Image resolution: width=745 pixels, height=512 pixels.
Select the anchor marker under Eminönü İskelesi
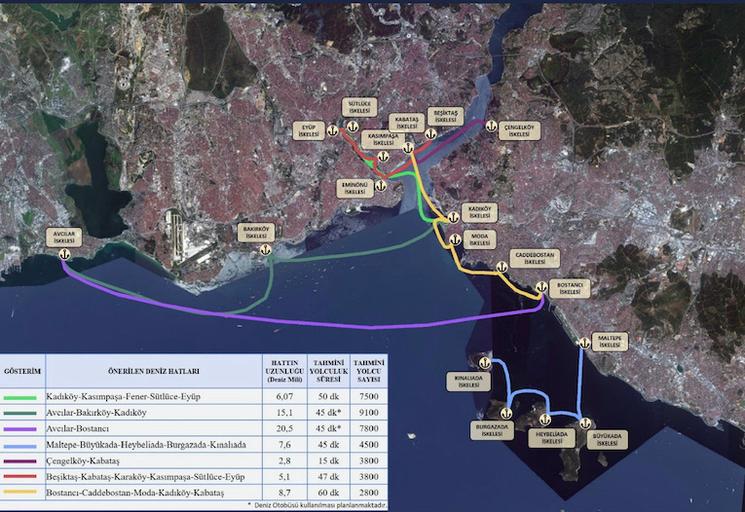pyautogui.click(x=381, y=184)
